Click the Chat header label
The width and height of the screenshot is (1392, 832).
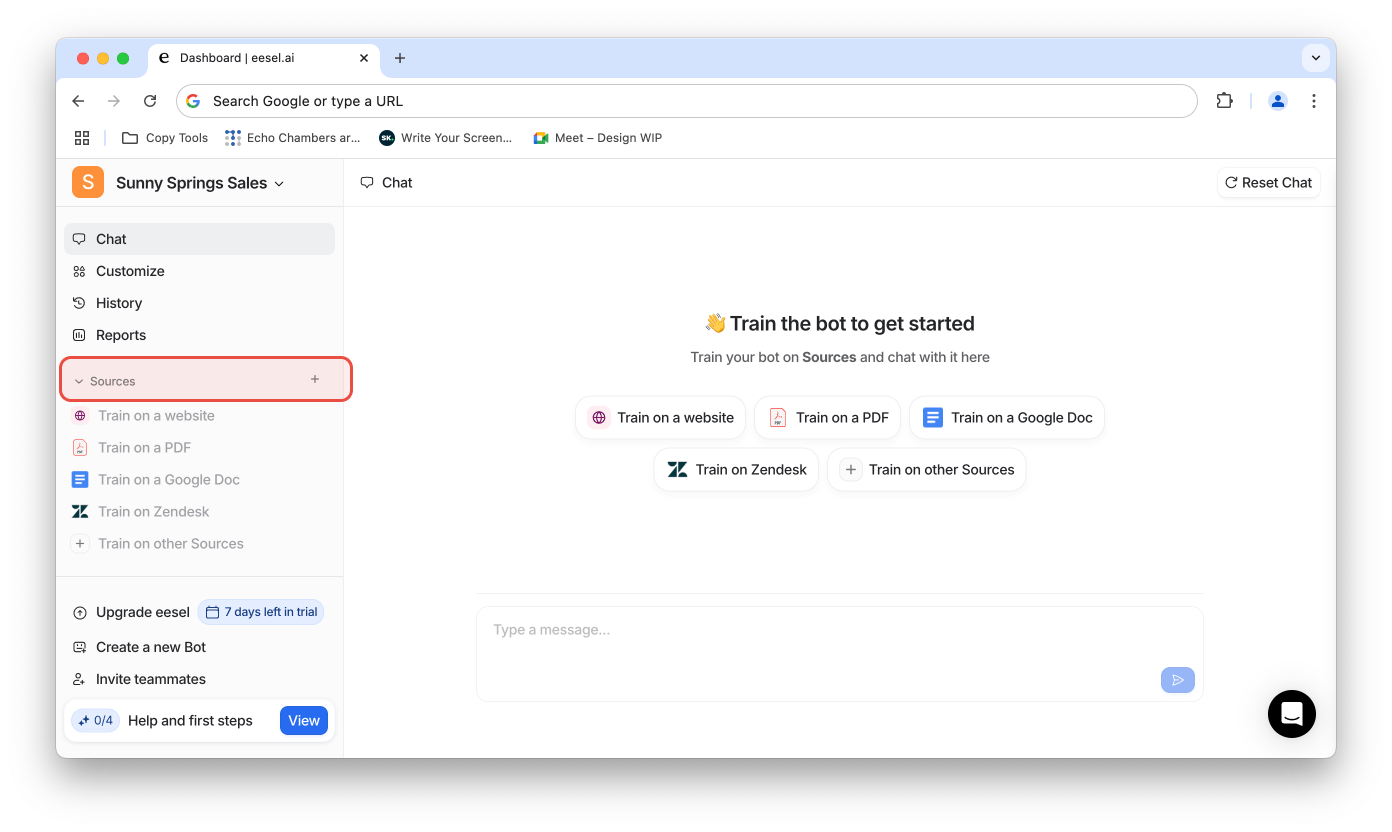397,183
